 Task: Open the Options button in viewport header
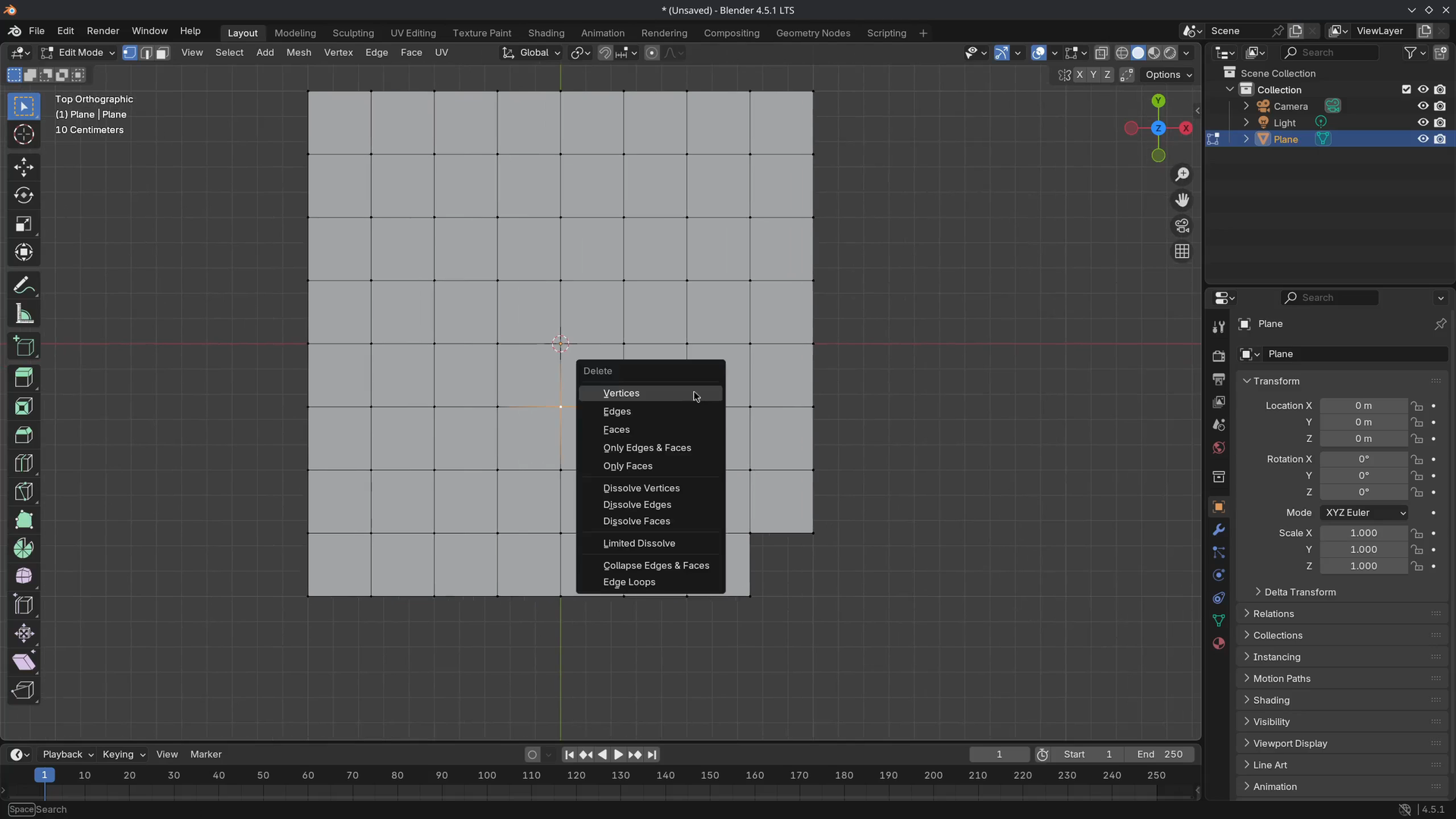[x=1168, y=74]
